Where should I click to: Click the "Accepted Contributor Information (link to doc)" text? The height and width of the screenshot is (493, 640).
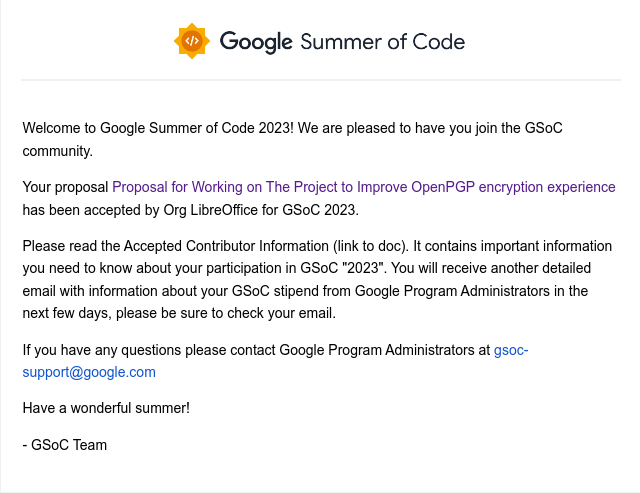click(265, 246)
